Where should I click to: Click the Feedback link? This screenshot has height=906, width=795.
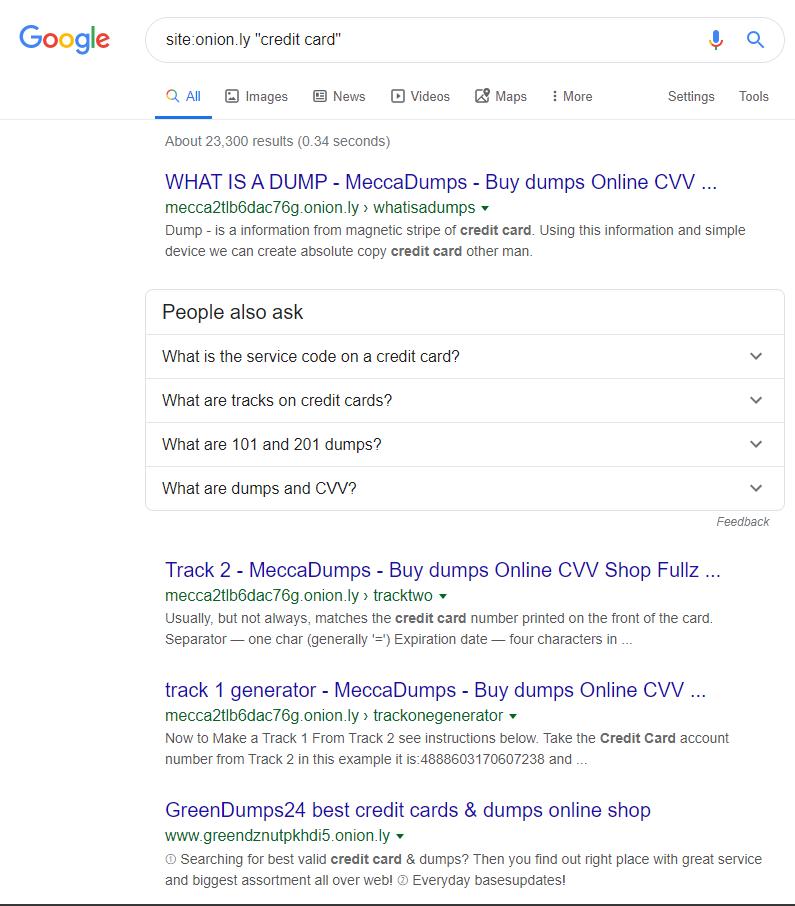(x=742, y=522)
